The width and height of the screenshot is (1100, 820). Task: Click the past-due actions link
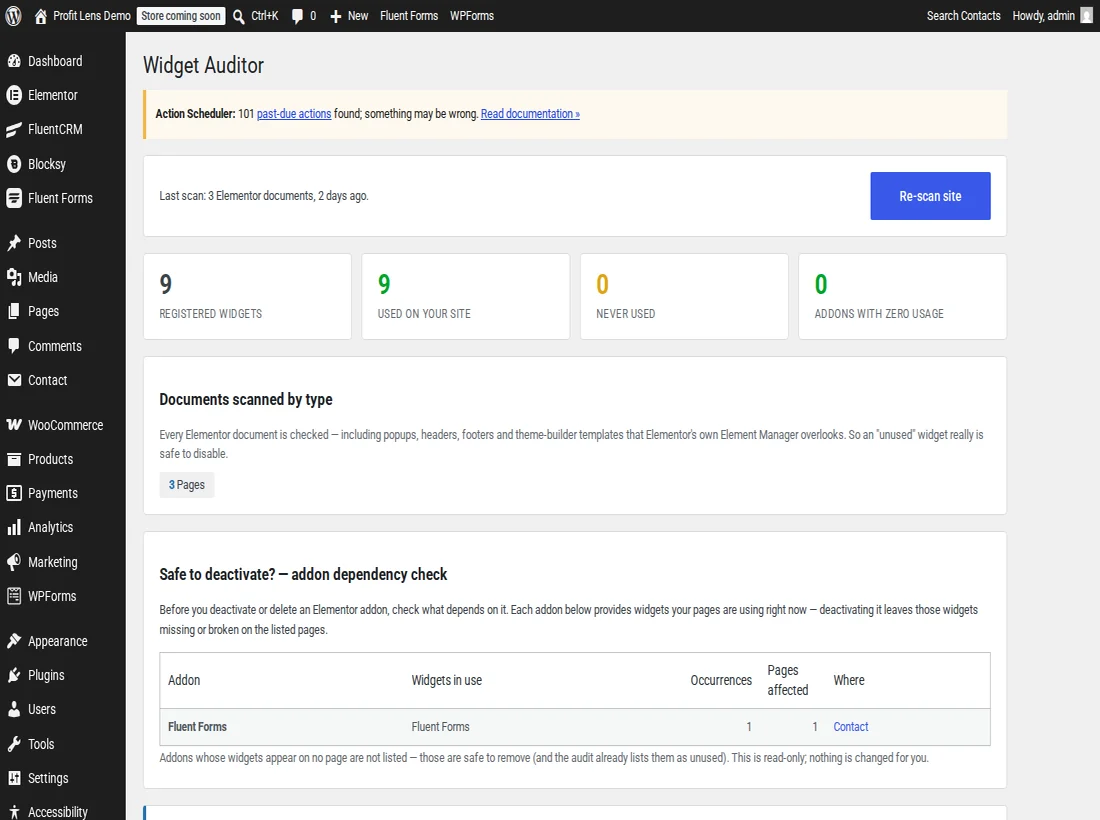(294, 114)
